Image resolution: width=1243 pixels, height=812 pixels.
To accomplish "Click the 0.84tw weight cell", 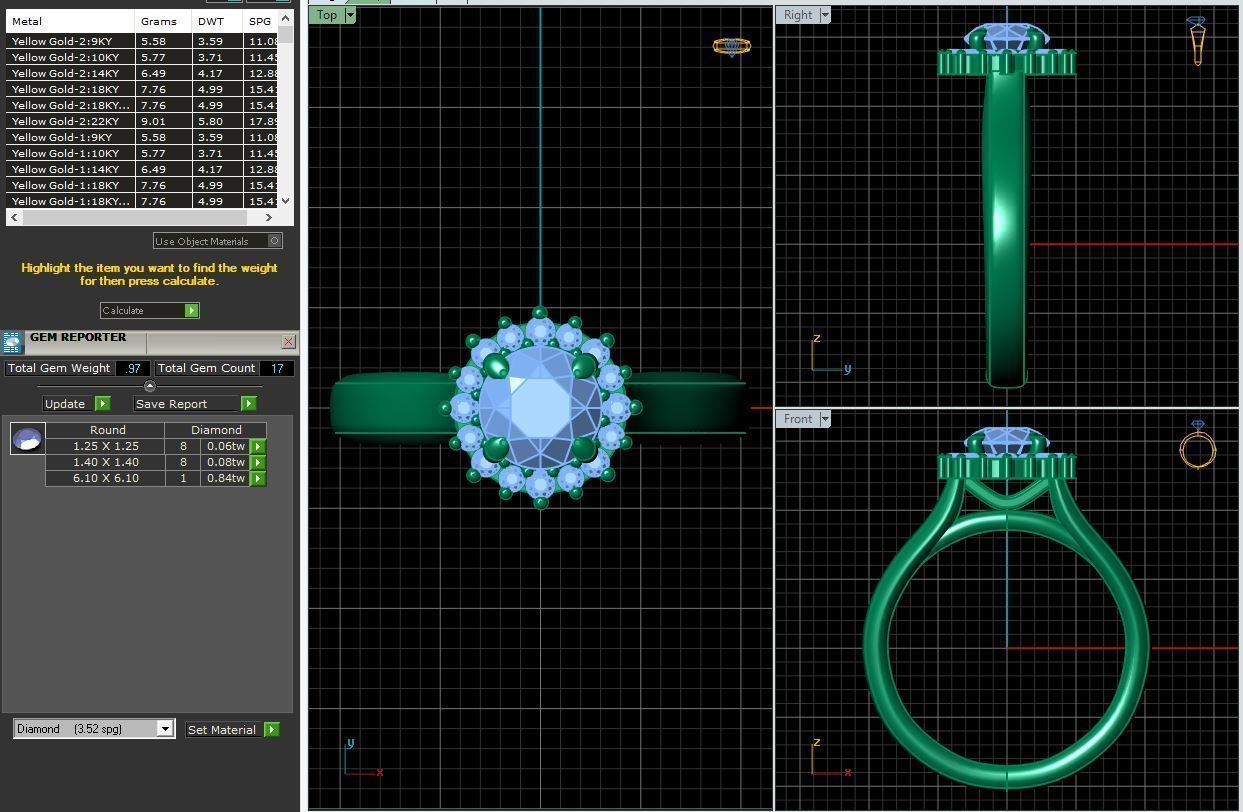I will [225, 478].
